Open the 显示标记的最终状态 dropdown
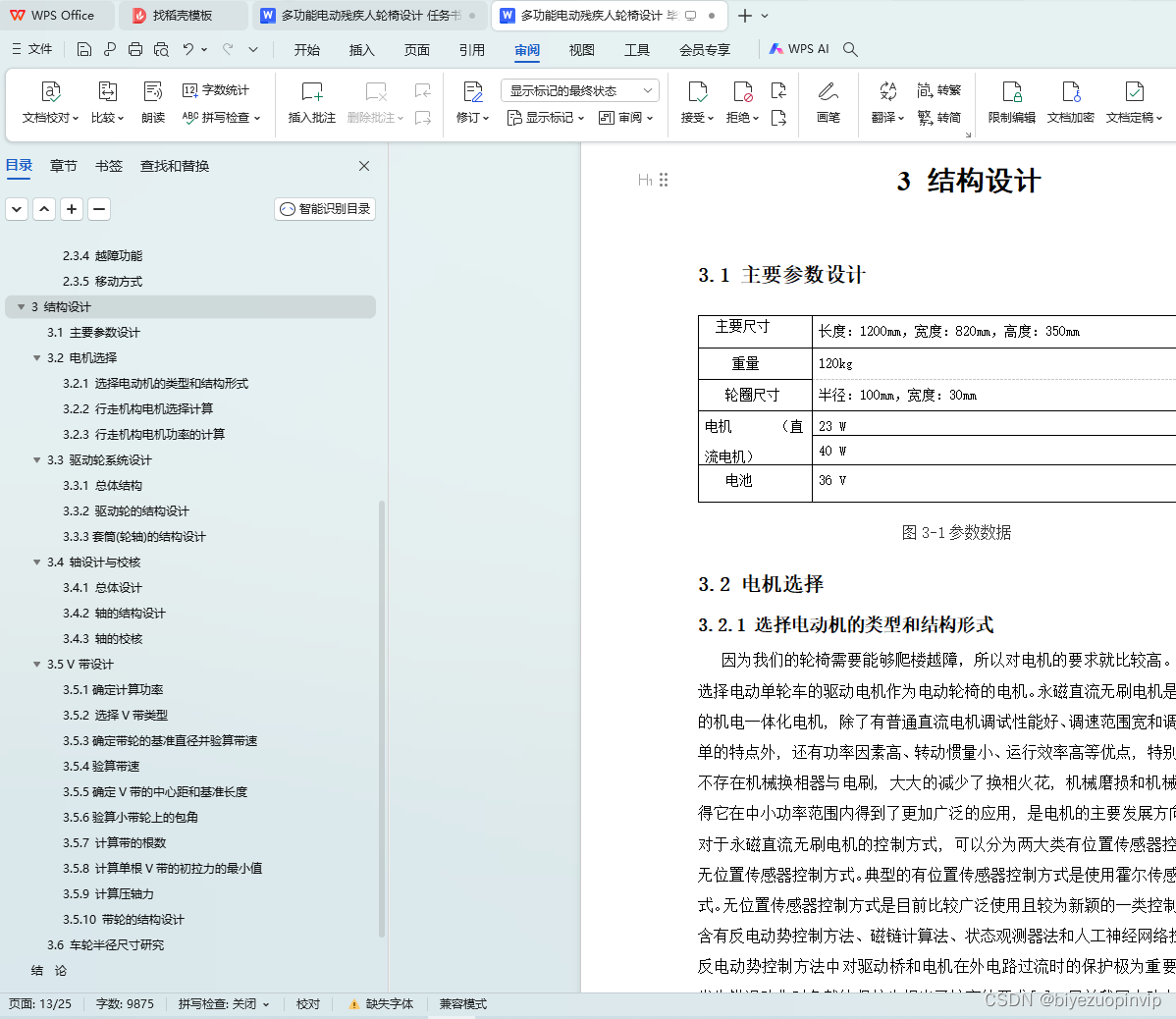The height and width of the screenshot is (1019, 1176). click(580, 90)
